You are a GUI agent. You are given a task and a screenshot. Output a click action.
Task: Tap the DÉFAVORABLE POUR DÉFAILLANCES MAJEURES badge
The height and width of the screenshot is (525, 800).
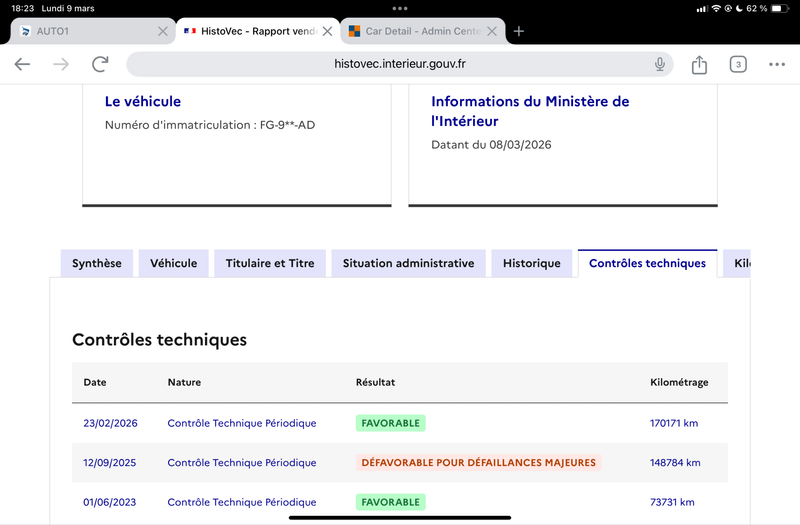(478, 462)
